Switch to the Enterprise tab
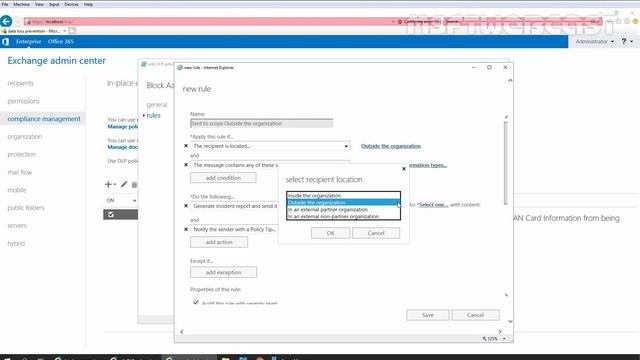Viewport: 640px width, 360px height. [x=29, y=42]
